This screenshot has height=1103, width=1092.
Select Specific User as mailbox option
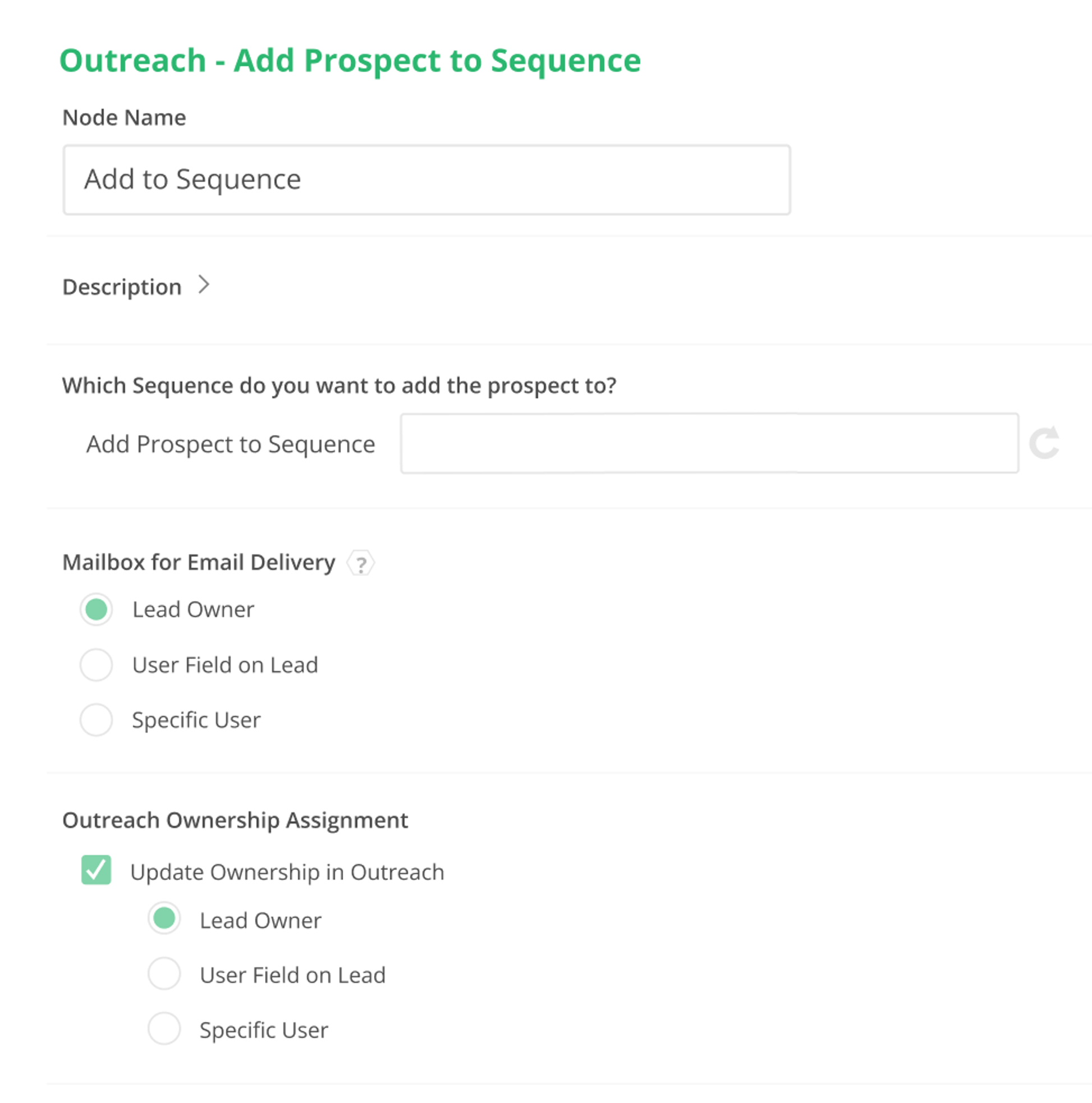click(96, 720)
